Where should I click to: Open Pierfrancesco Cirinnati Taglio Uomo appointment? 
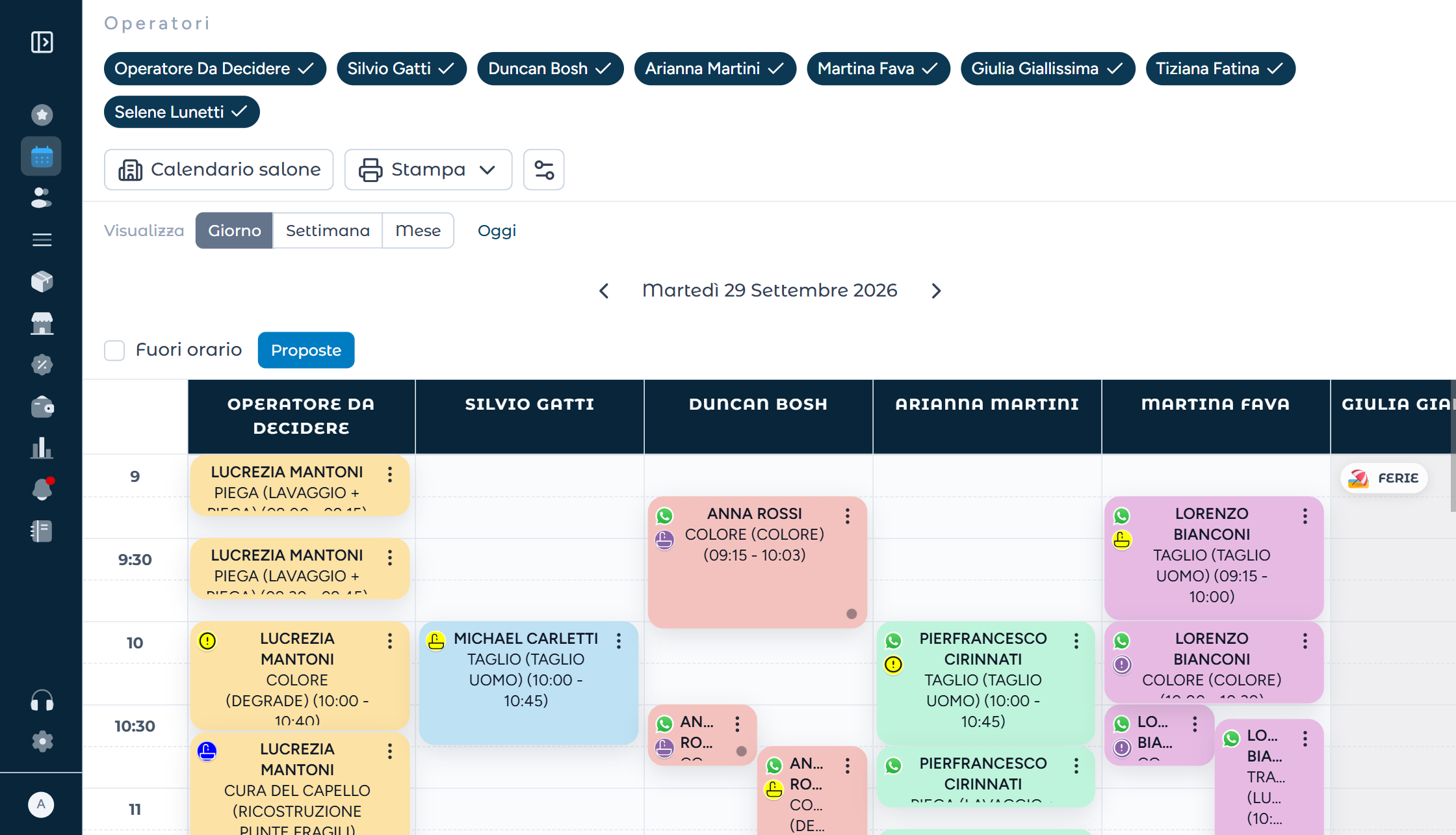(985, 682)
